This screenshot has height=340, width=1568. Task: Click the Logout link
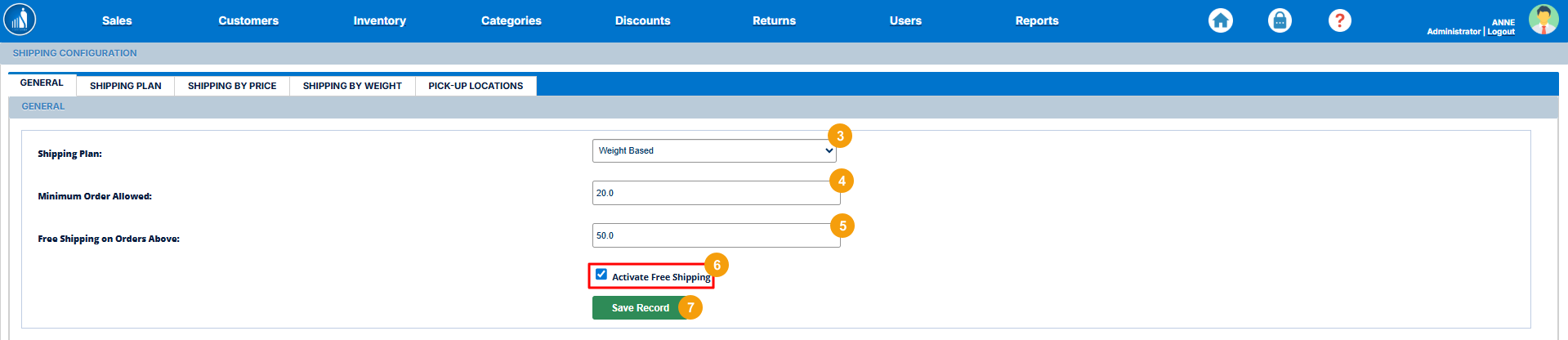point(1501,32)
